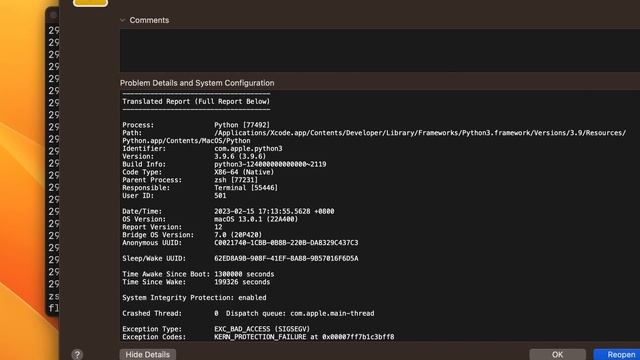Image resolution: width=640 pixels, height=360 pixels.
Task: Select the 'Python [77492]' process value
Action: 242,125
